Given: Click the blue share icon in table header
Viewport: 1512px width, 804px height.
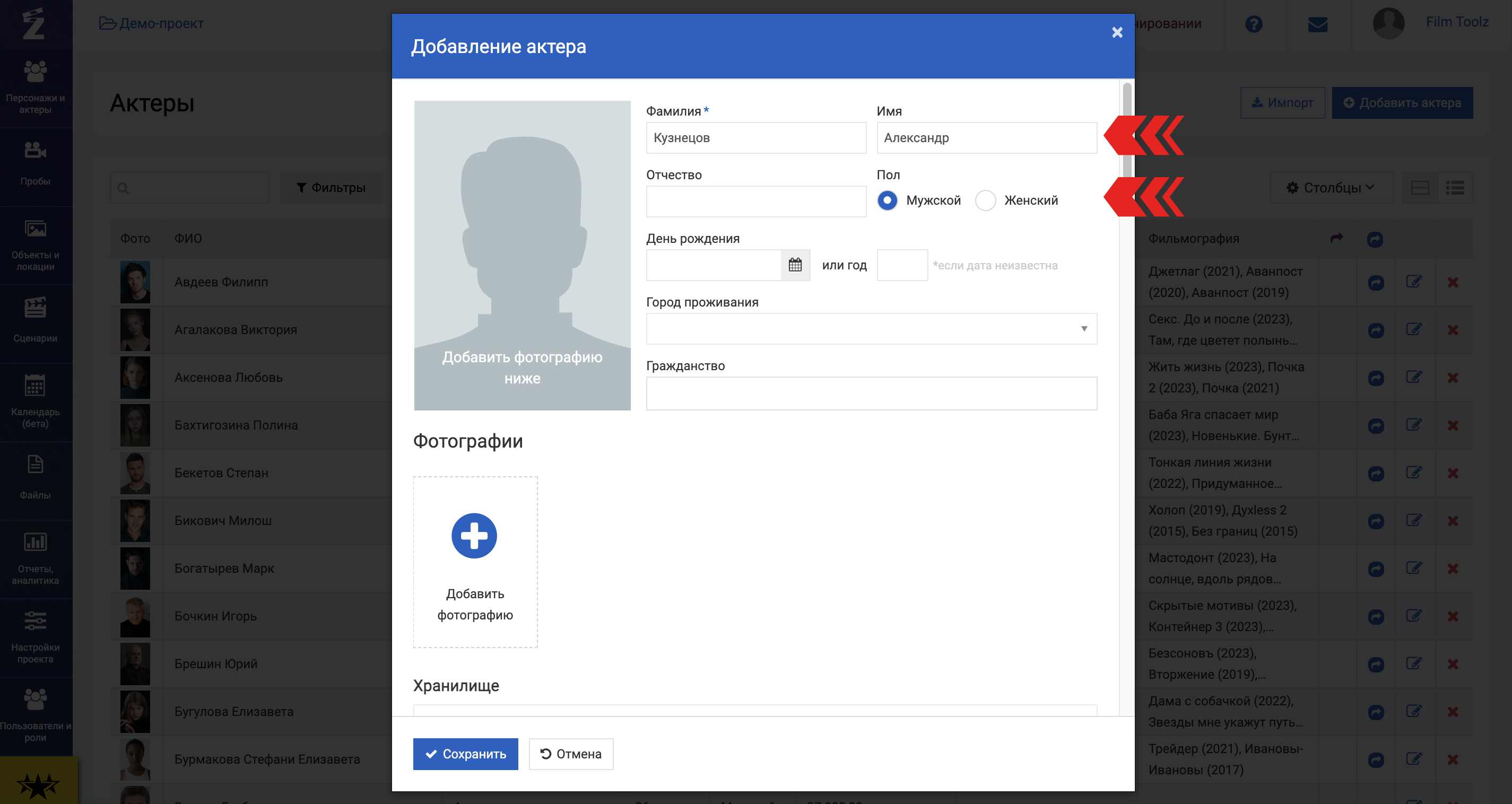Looking at the screenshot, I should [x=1375, y=239].
